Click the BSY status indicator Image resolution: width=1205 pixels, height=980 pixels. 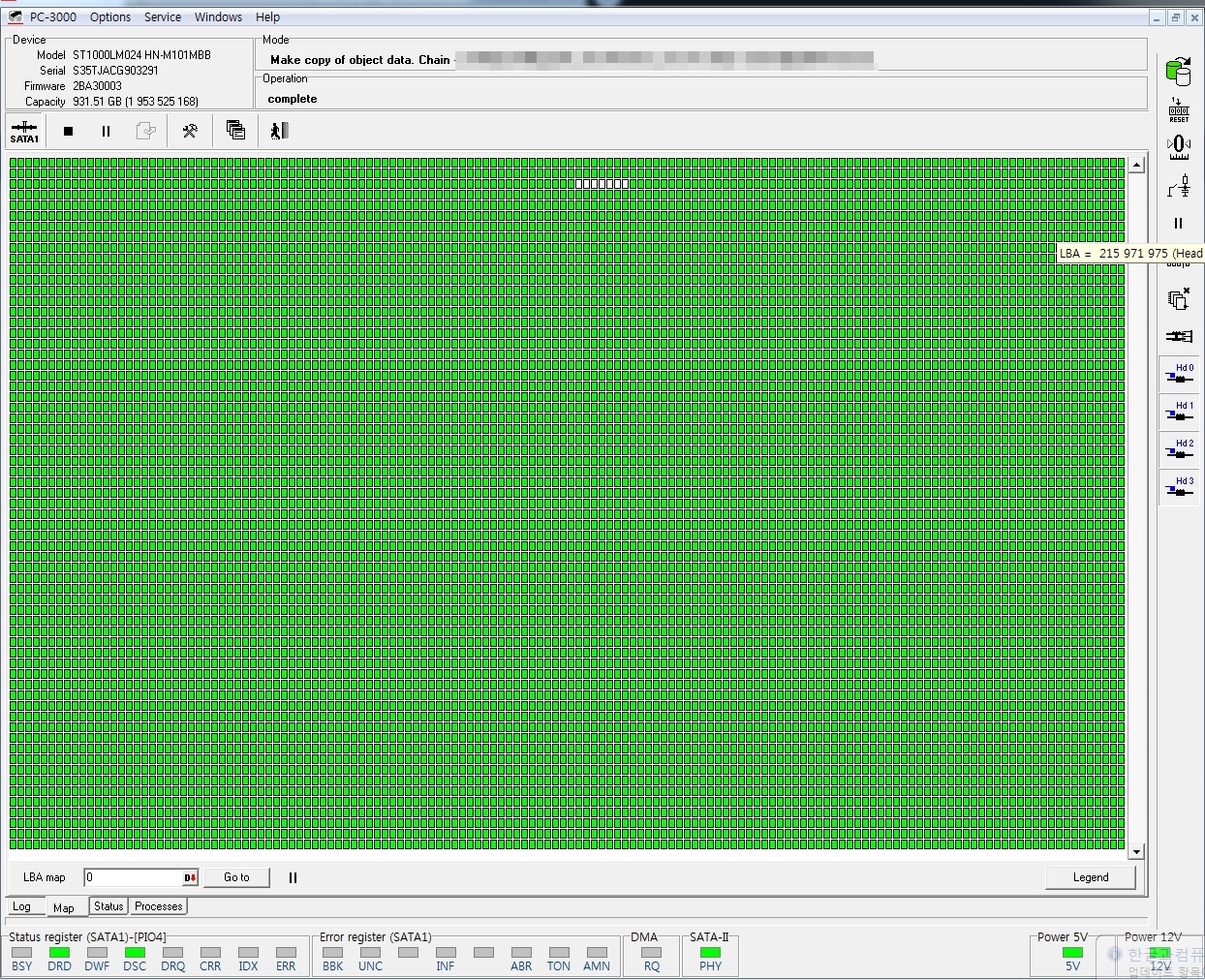pos(21,953)
